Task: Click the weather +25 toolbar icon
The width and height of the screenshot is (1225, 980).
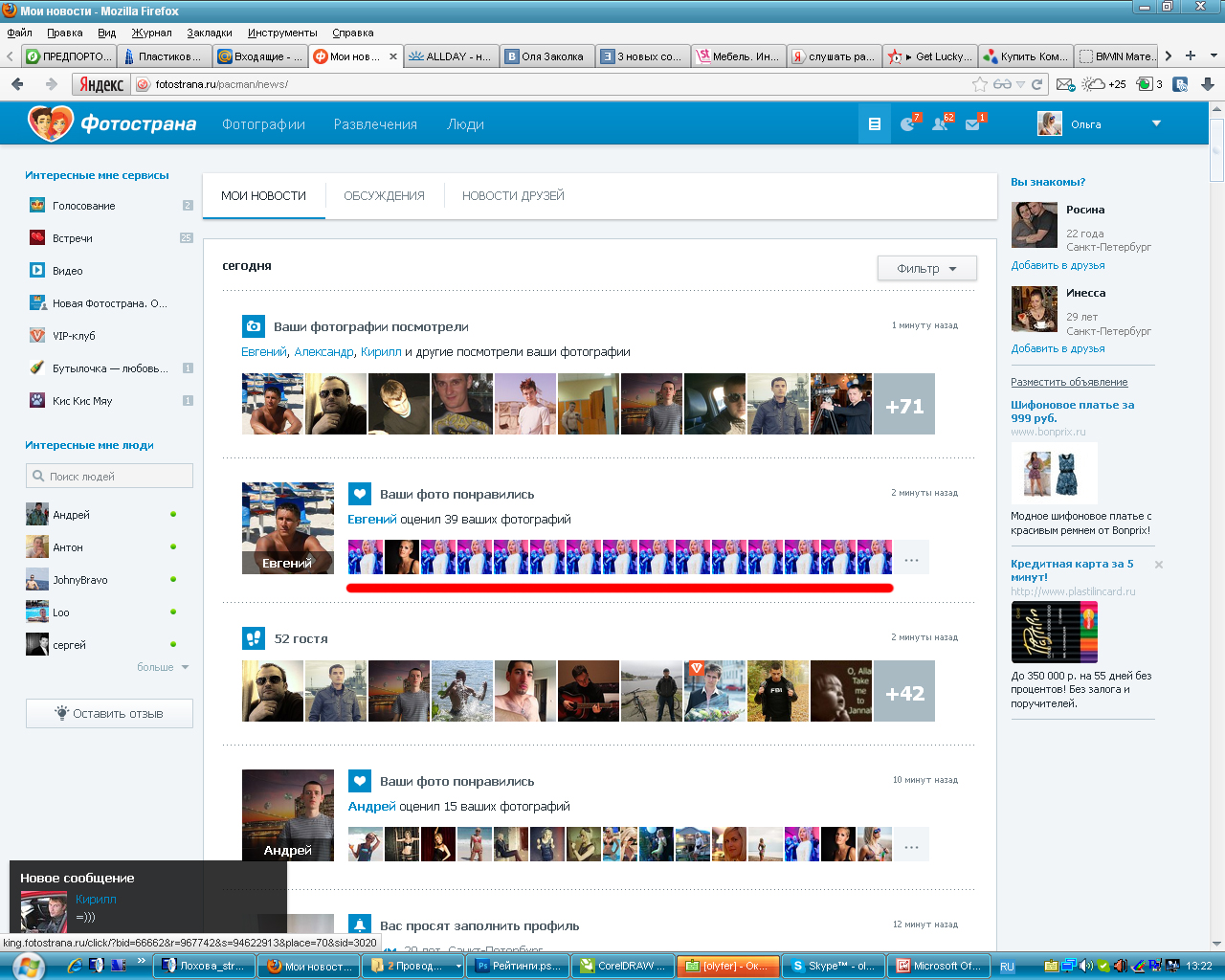Action: click(1104, 84)
